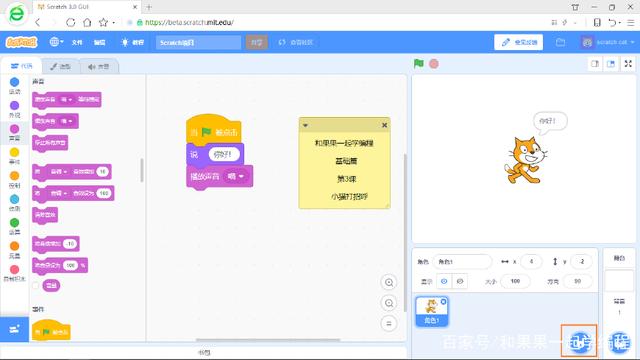The width and height of the screenshot is (640, 360).
Task: Click the Scratch logo in the menu bar
Action: (21, 42)
